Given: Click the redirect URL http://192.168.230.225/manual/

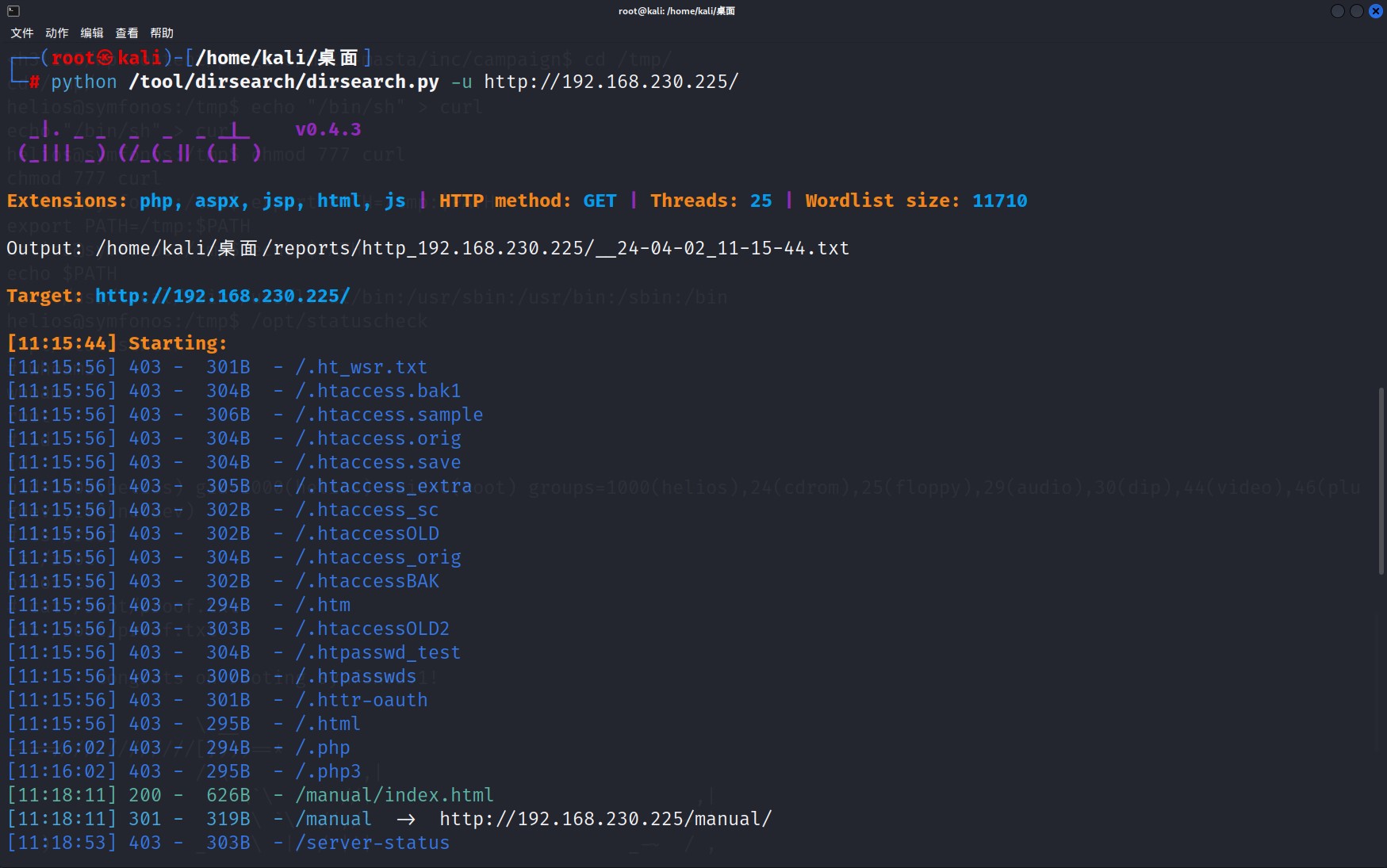Looking at the screenshot, I should click(605, 819).
